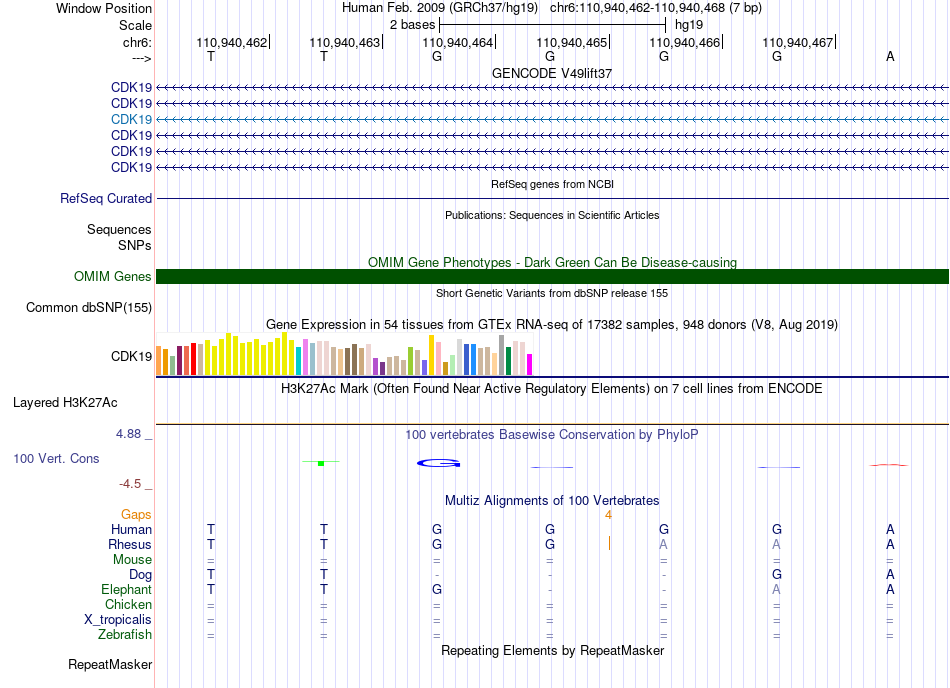The height and width of the screenshot is (688, 950).
Task: Open the 'Multiz Alignments of 100 Vertebrates' title
Action: (x=552, y=501)
